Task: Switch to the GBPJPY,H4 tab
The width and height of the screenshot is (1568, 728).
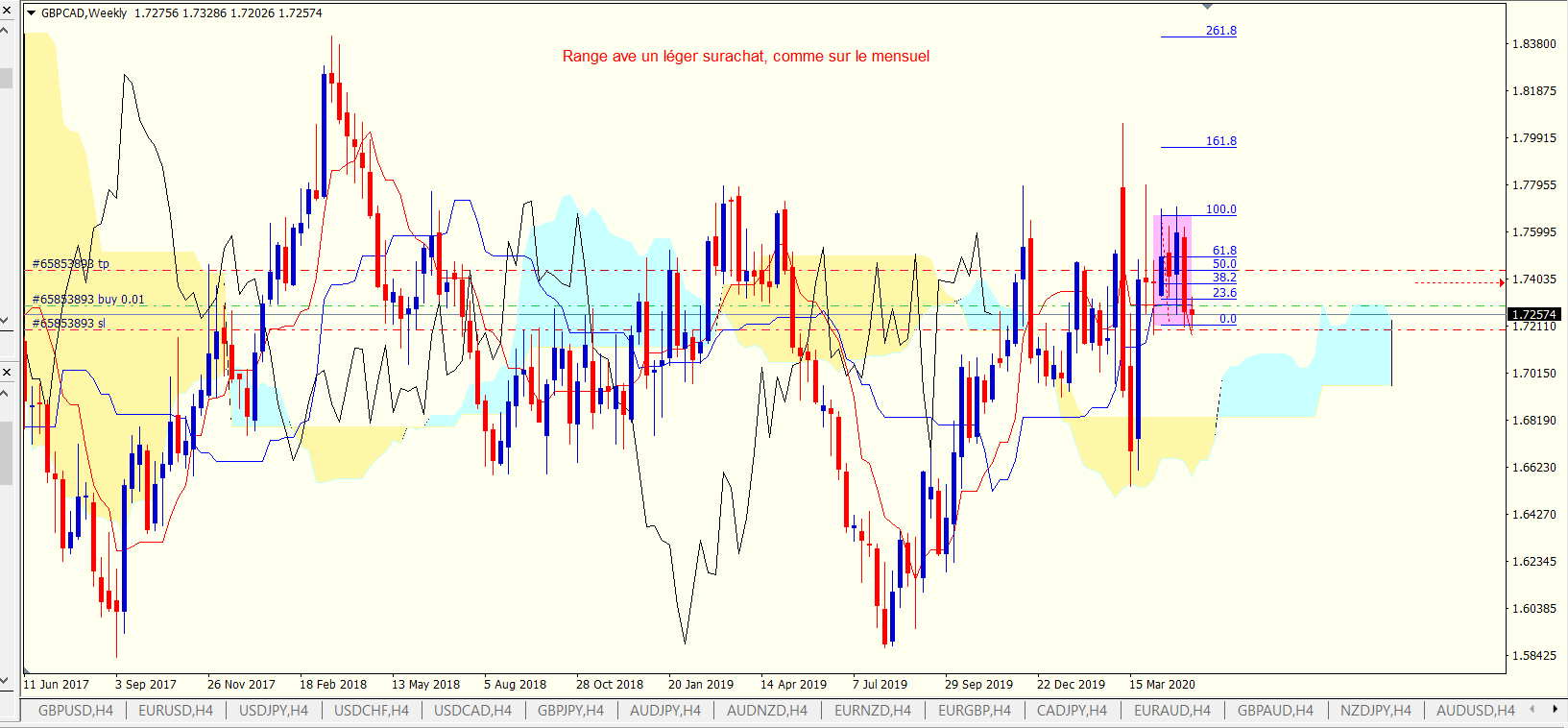Action: [x=570, y=711]
